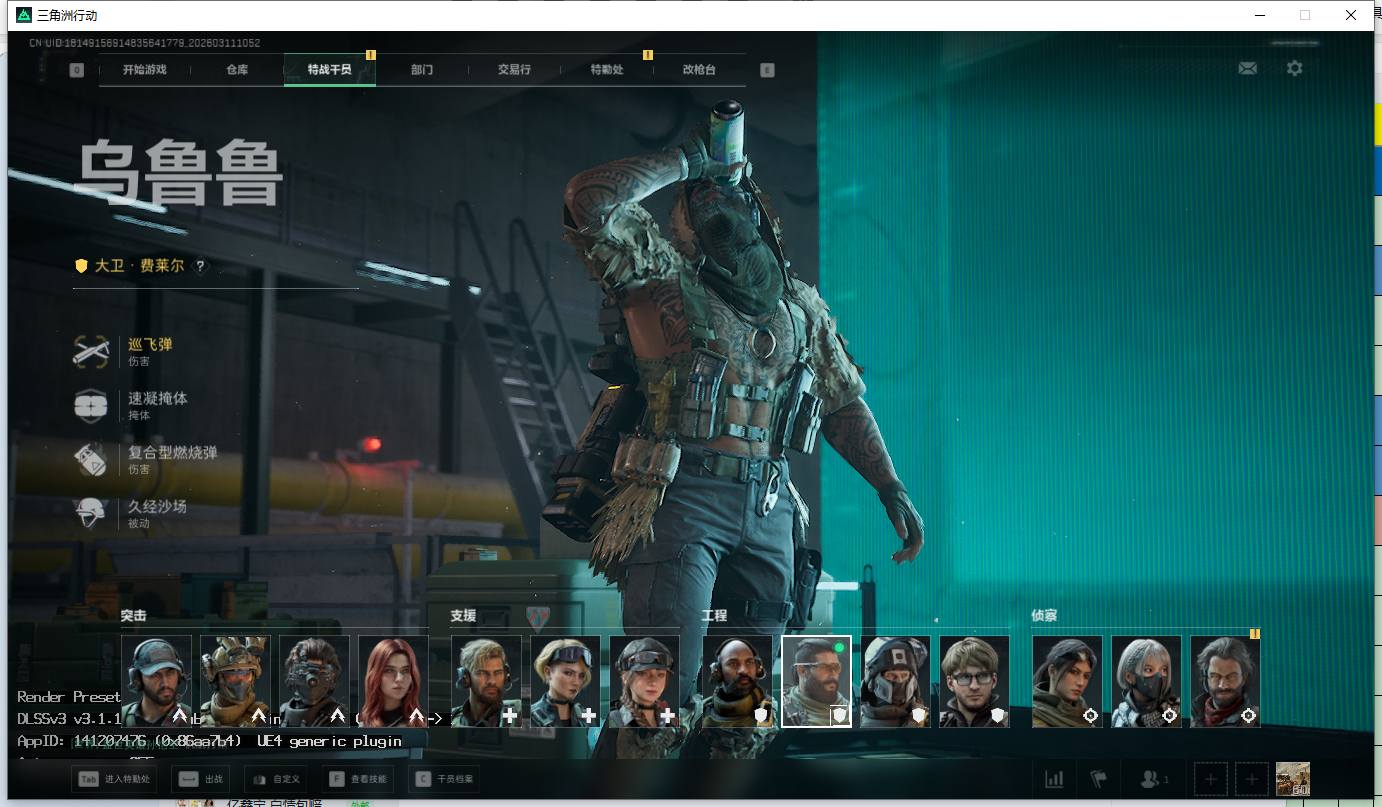
Task: Open the 特勤处 tab
Action: (607, 70)
